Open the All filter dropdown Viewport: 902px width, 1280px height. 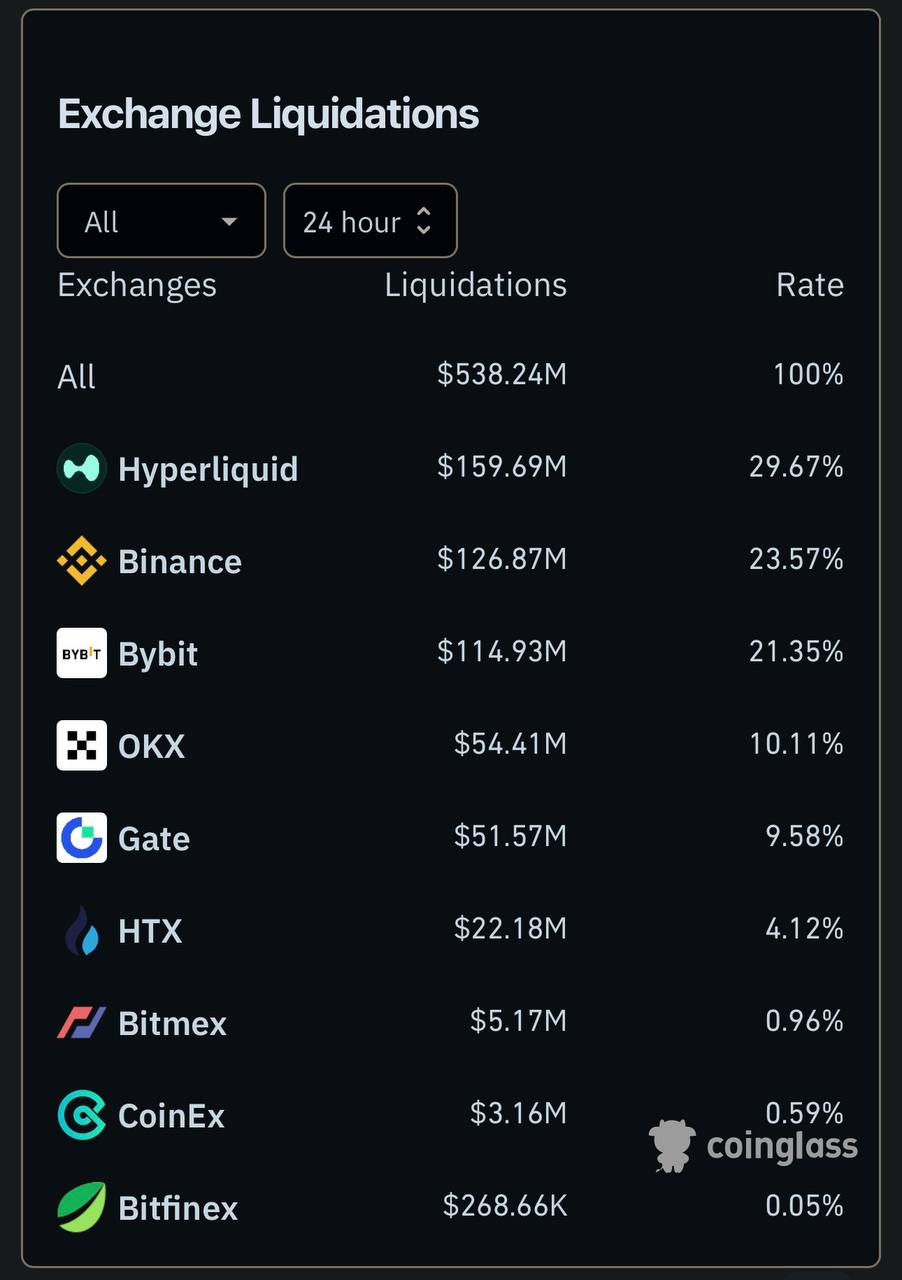(x=161, y=221)
